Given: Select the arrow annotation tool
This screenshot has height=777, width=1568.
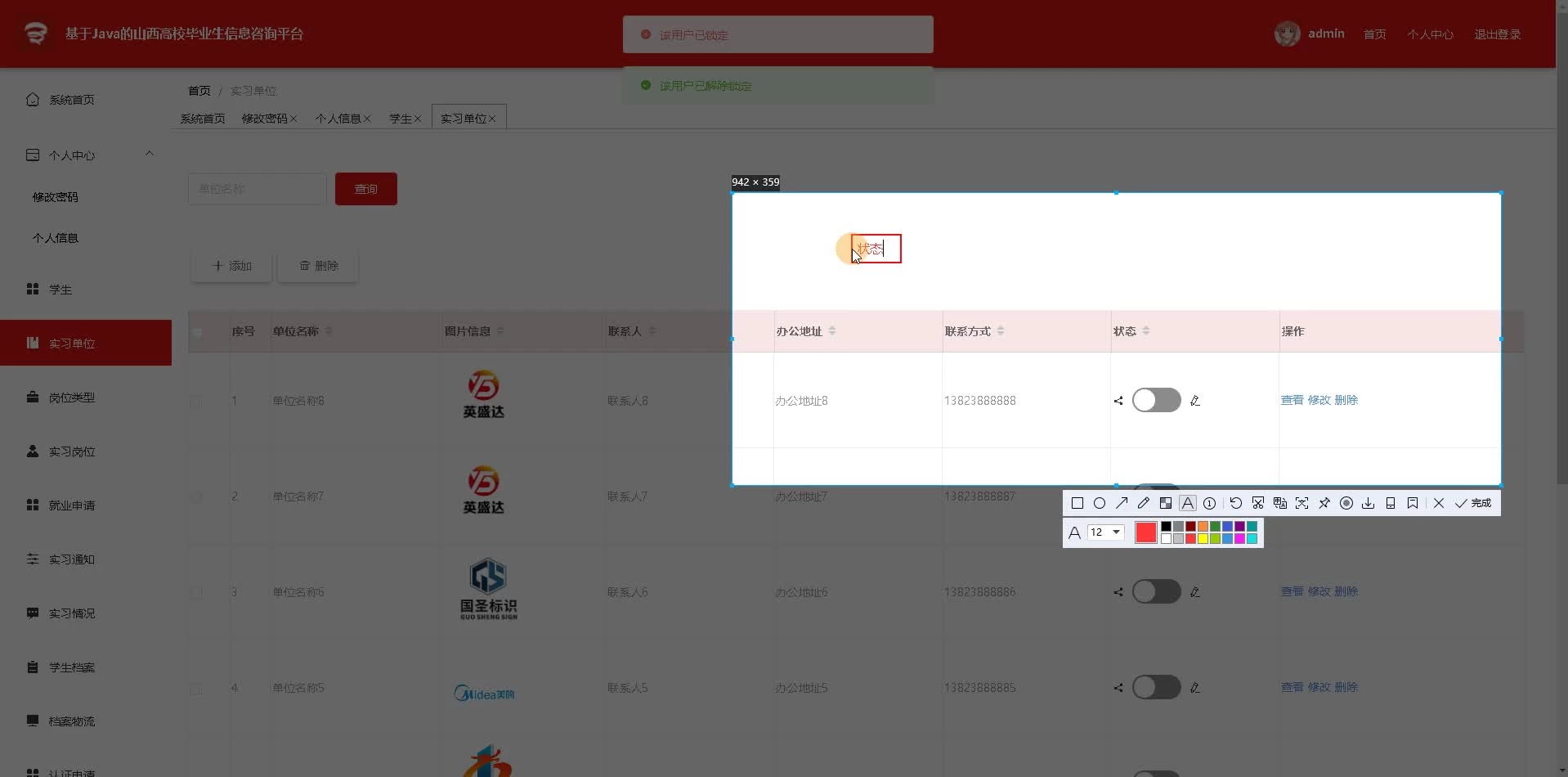Looking at the screenshot, I should pyautogui.click(x=1122, y=503).
